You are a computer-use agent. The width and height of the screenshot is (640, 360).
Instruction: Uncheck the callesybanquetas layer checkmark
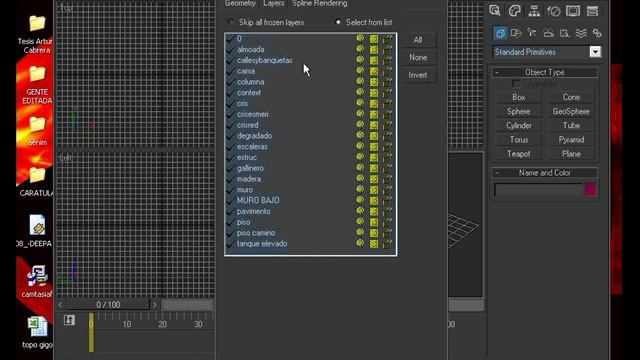230,60
